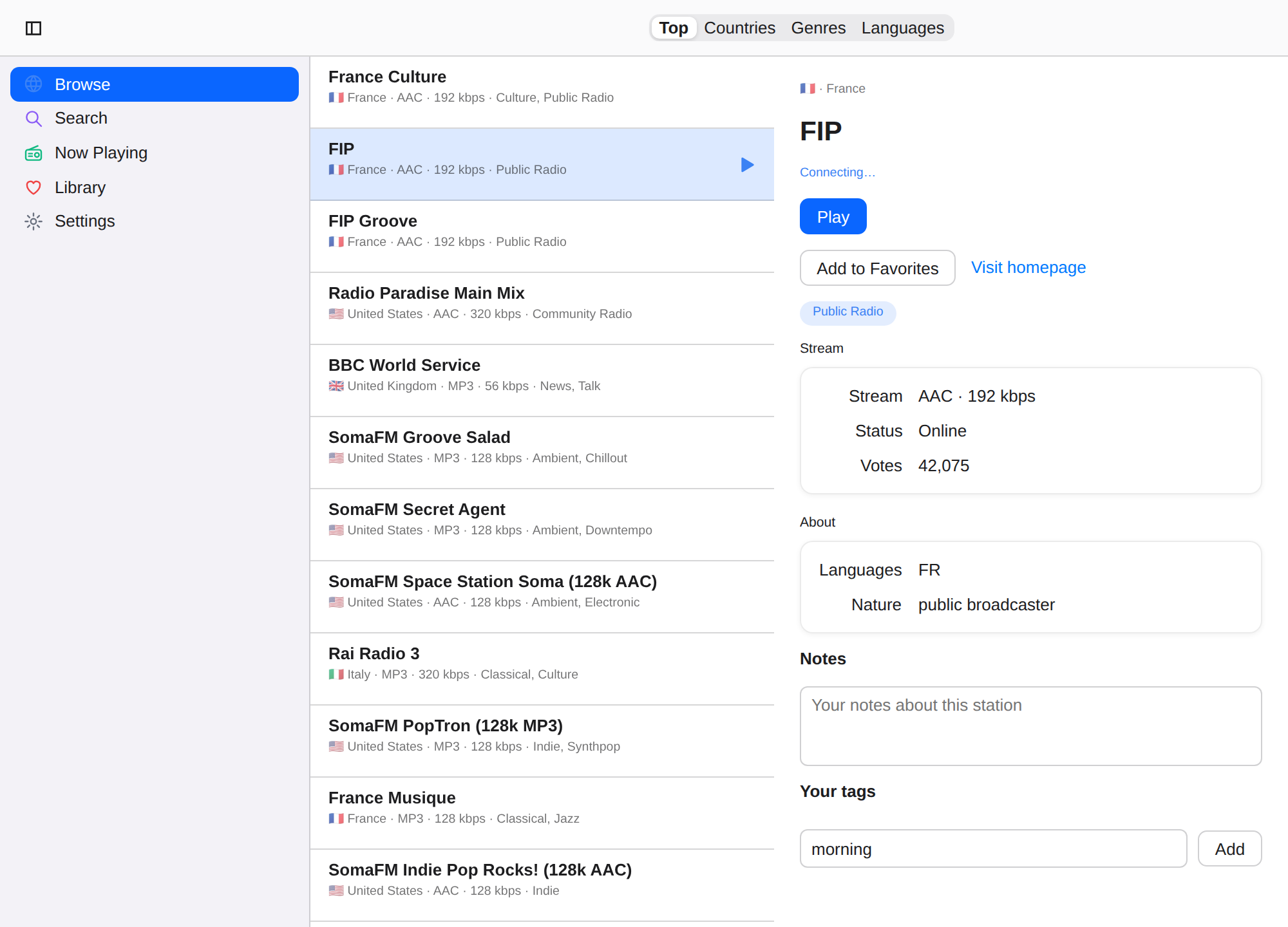Open Library in the sidebar
This screenshot has height=927, width=1288.
[155, 187]
